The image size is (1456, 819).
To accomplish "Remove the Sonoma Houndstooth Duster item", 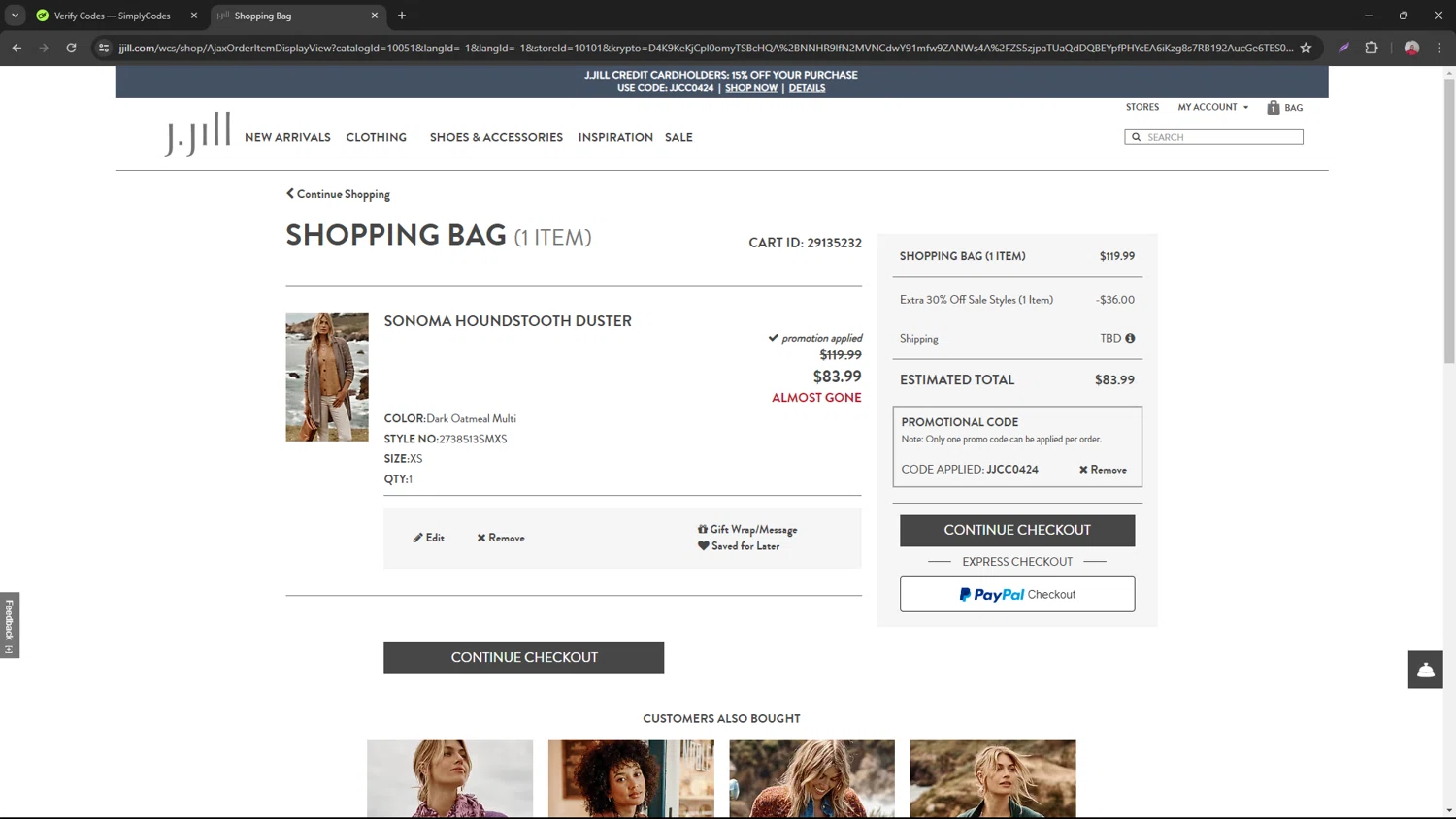I will [501, 538].
